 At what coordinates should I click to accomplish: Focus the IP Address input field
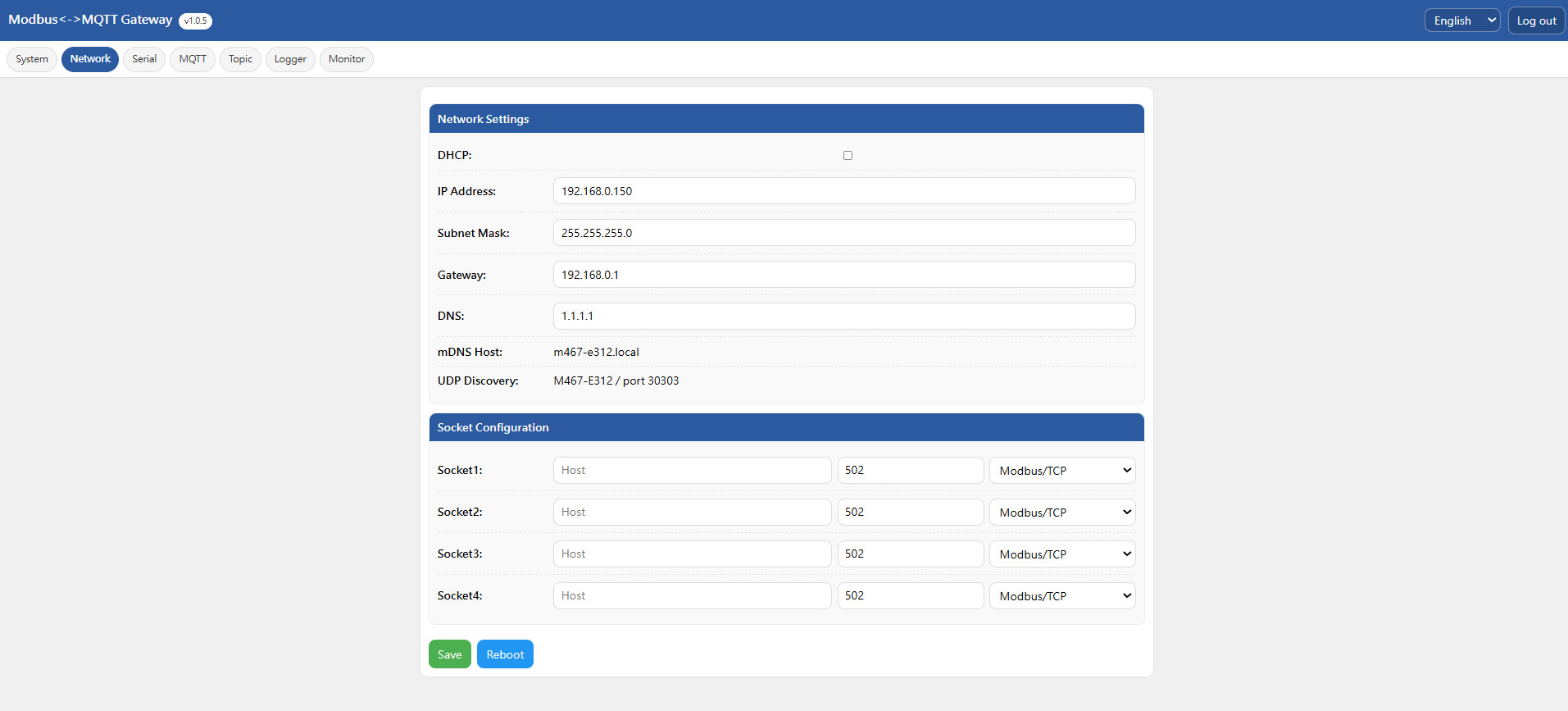(843, 191)
